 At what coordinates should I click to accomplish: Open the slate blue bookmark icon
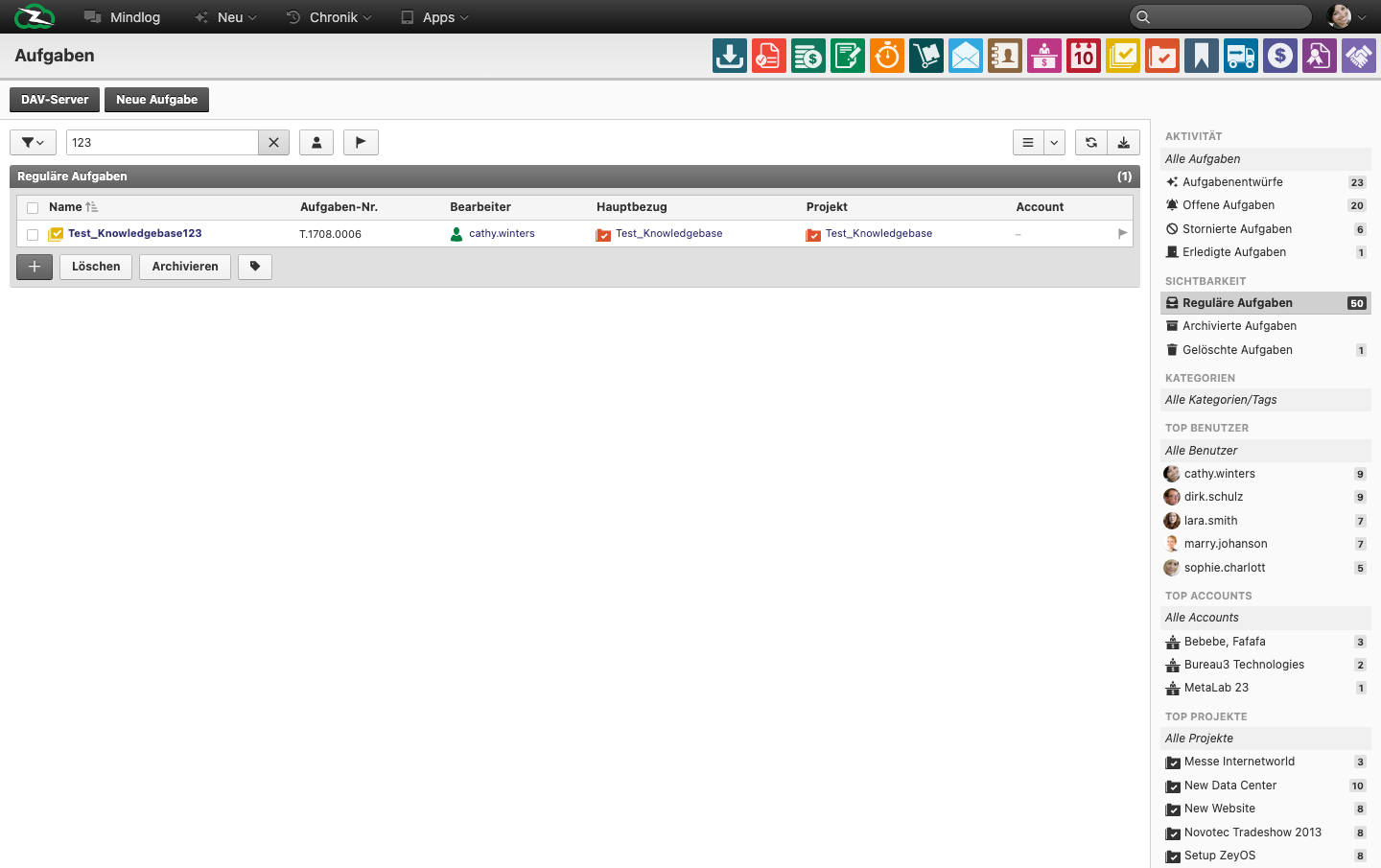(x=1202, y=56)
